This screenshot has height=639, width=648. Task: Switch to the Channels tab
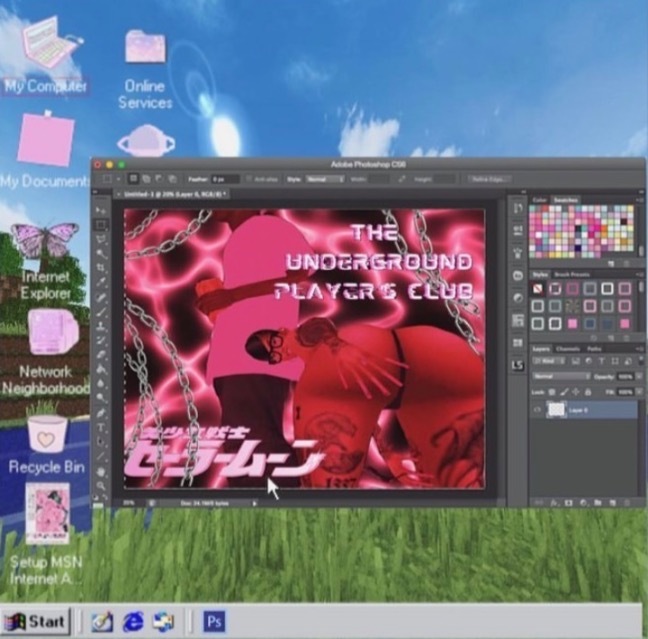pos(567,348)
